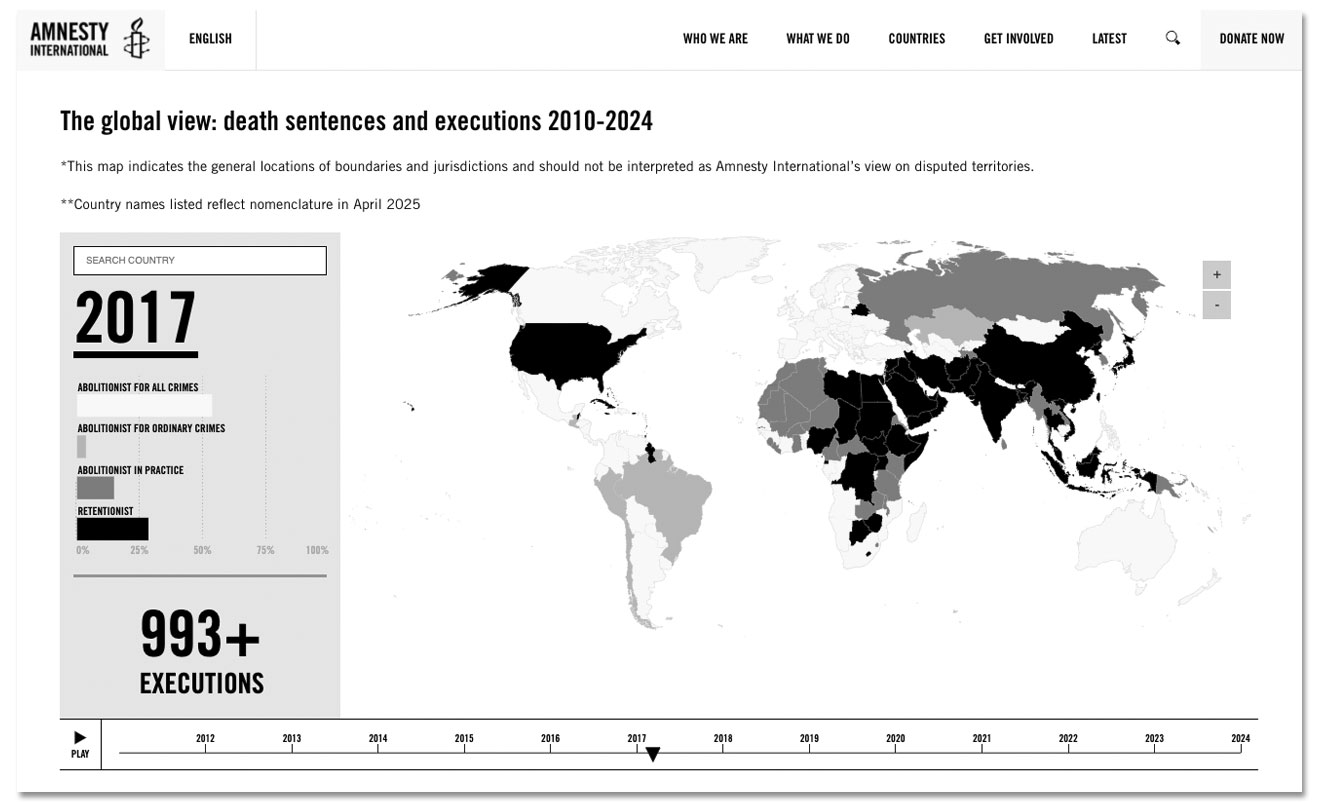Open the COUNTRIES menu
This screenshot has width=1319, height=802.
(916, 39)
